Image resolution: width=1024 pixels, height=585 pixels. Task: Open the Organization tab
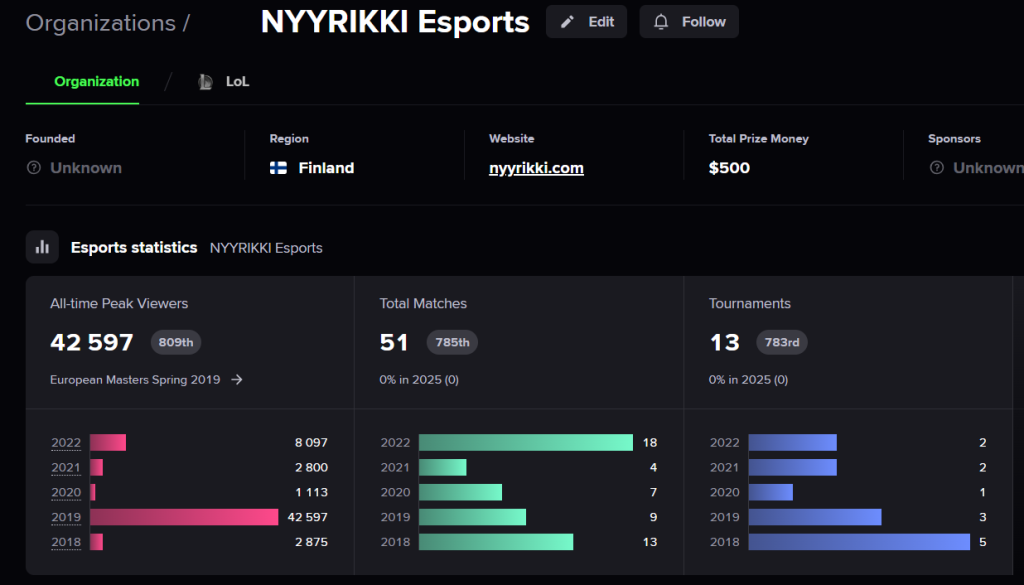[x=97, y=82]
